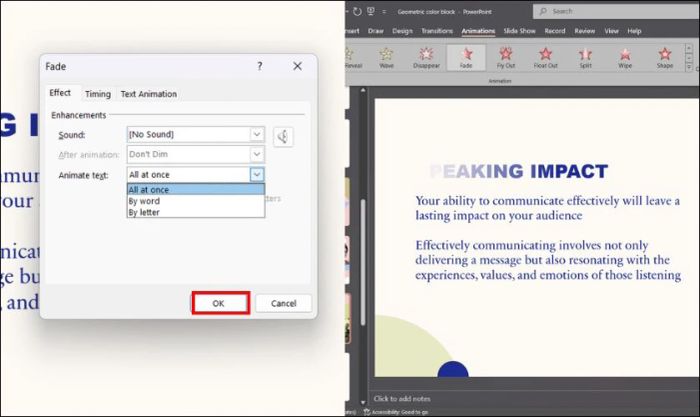Open the Animations ribbon tab
Screen dimensions: 700x417
(478, 31)
